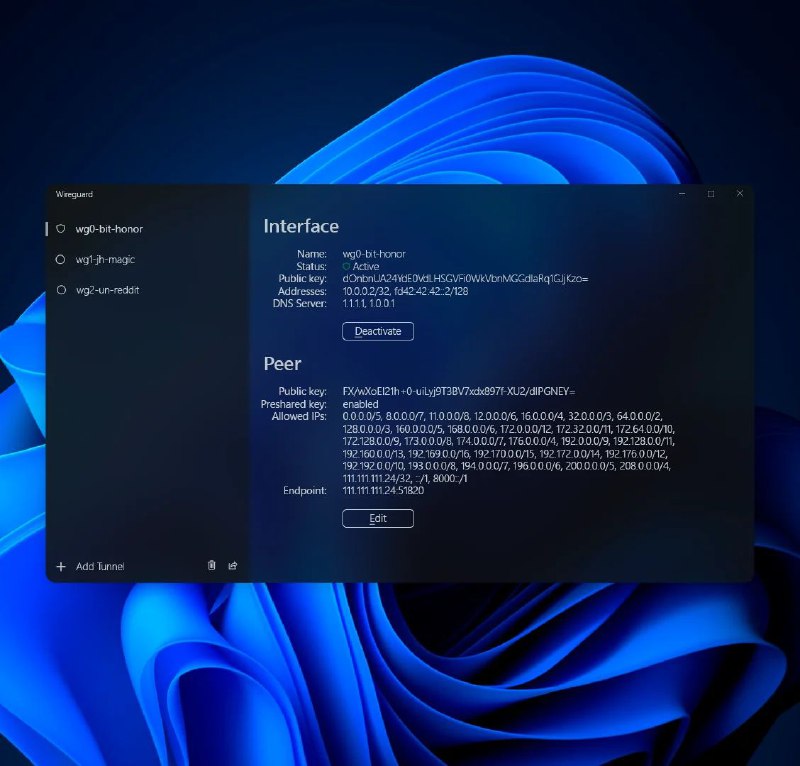Viewport: 800px width, 766px height.
Task: Click the Name value in Interface details
Action: click(x=374, y=254)
